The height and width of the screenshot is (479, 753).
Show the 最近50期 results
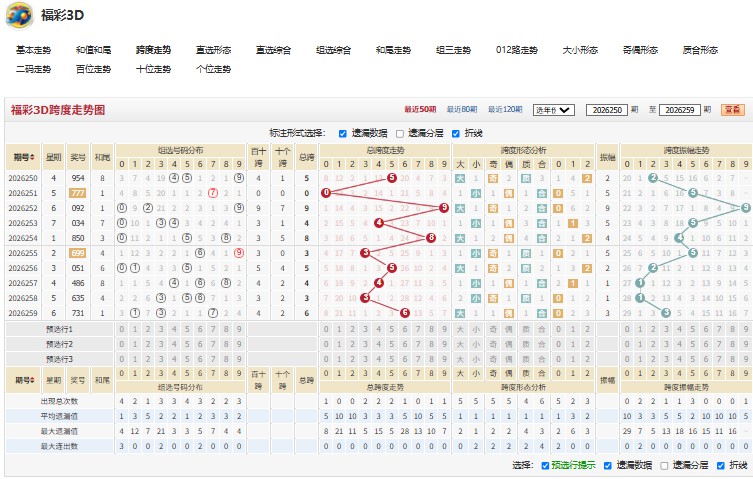point(420,110)
